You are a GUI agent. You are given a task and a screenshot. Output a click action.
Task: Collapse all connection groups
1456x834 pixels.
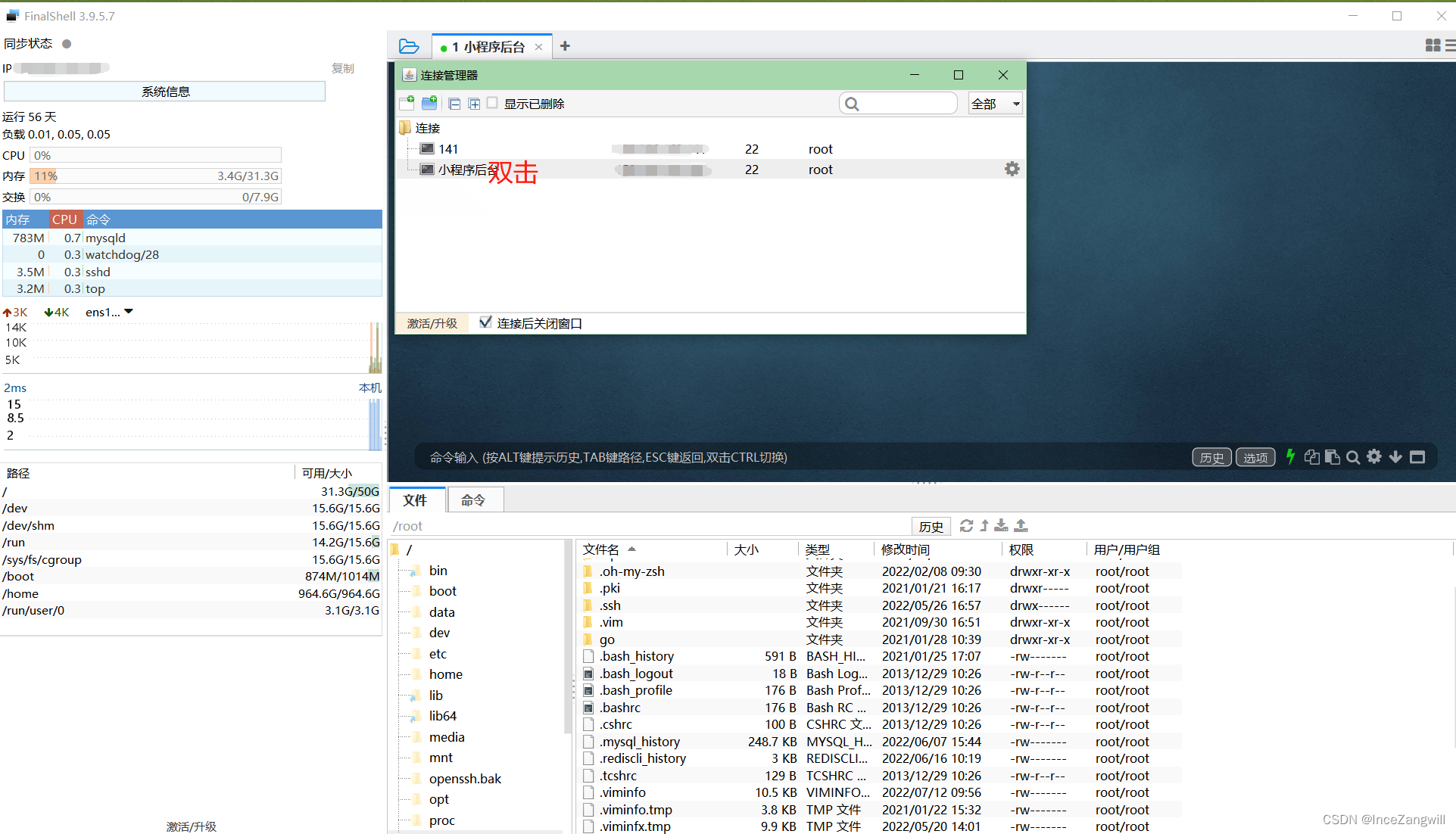pos(454,103)
